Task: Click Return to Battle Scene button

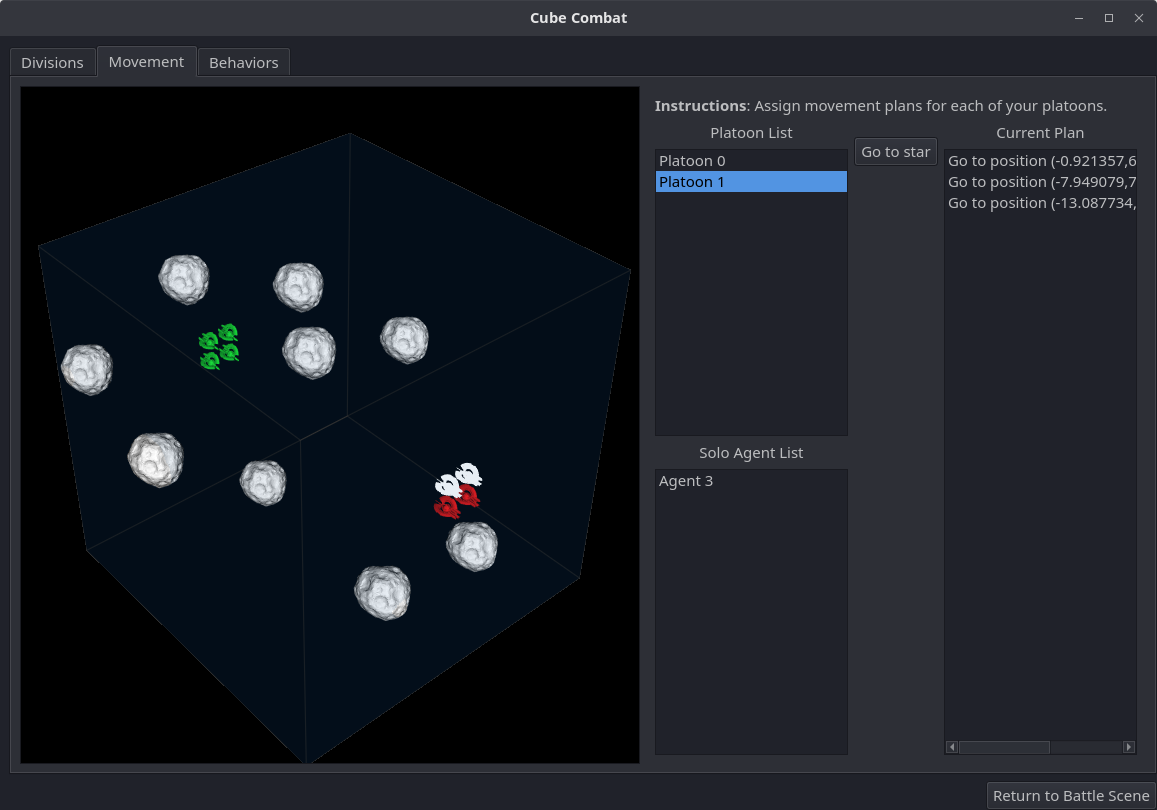Action: pos(1071,796)
